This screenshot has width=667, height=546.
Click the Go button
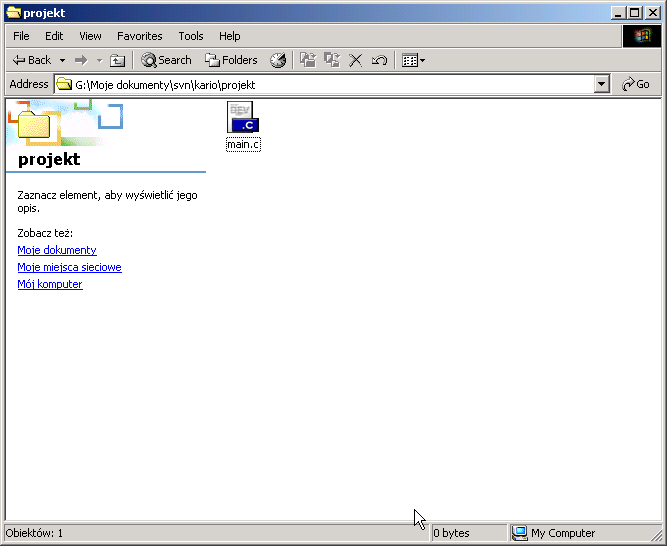pyautogui.click(x=636, y=84)
